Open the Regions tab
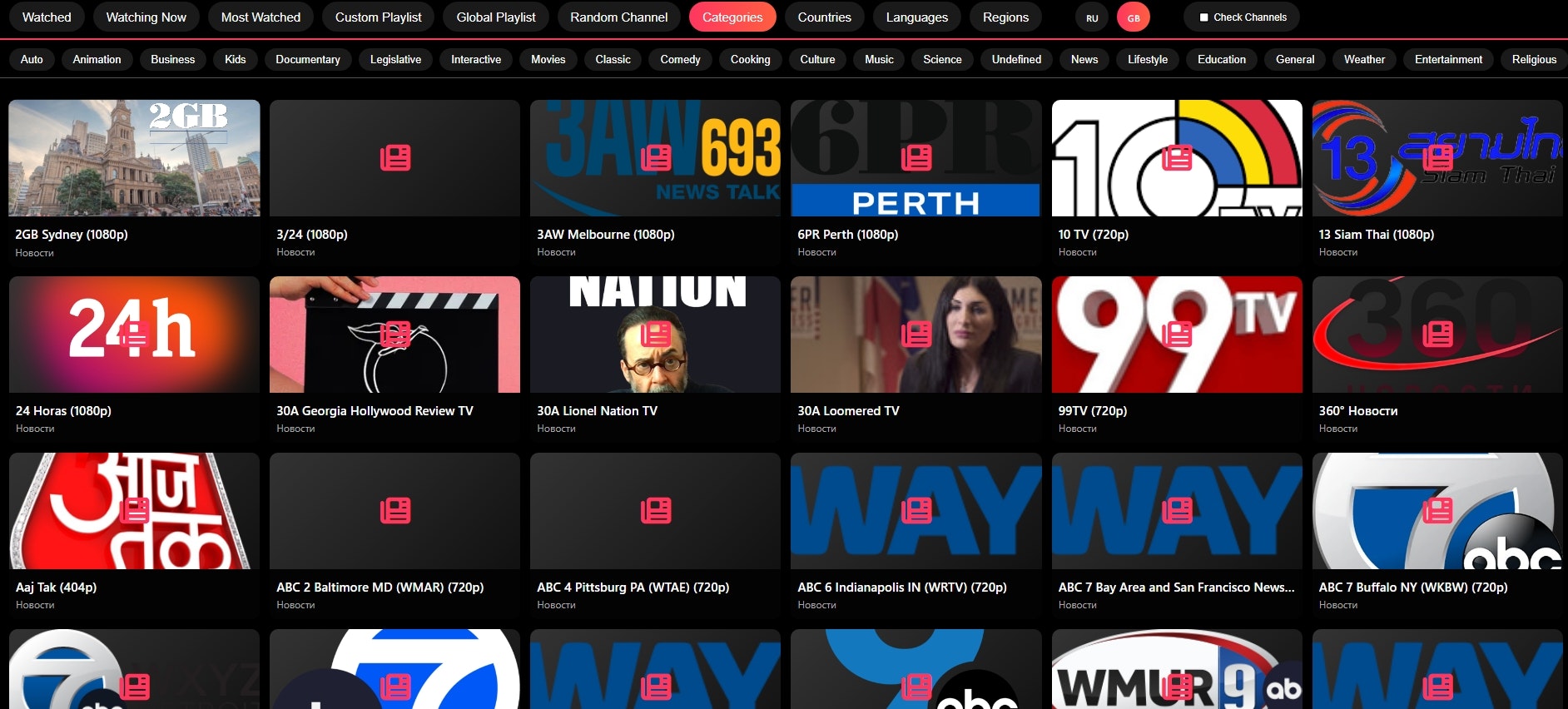 pyautogui.click(x=1006, y=17)
